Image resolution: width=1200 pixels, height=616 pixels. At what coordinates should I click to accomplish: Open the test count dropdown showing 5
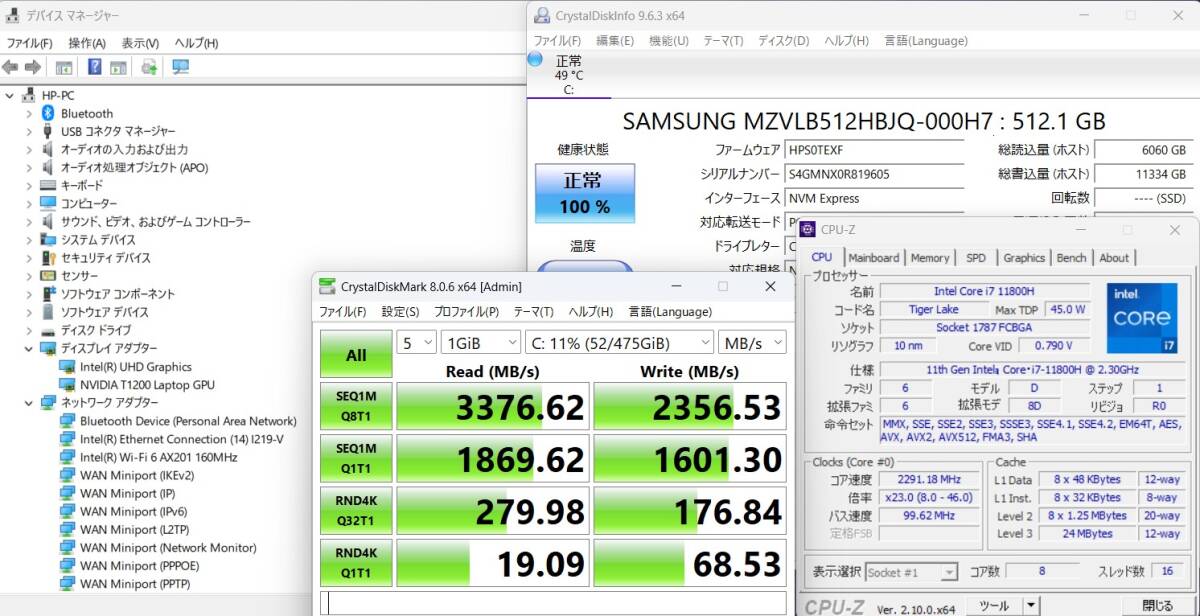[416, 342]
